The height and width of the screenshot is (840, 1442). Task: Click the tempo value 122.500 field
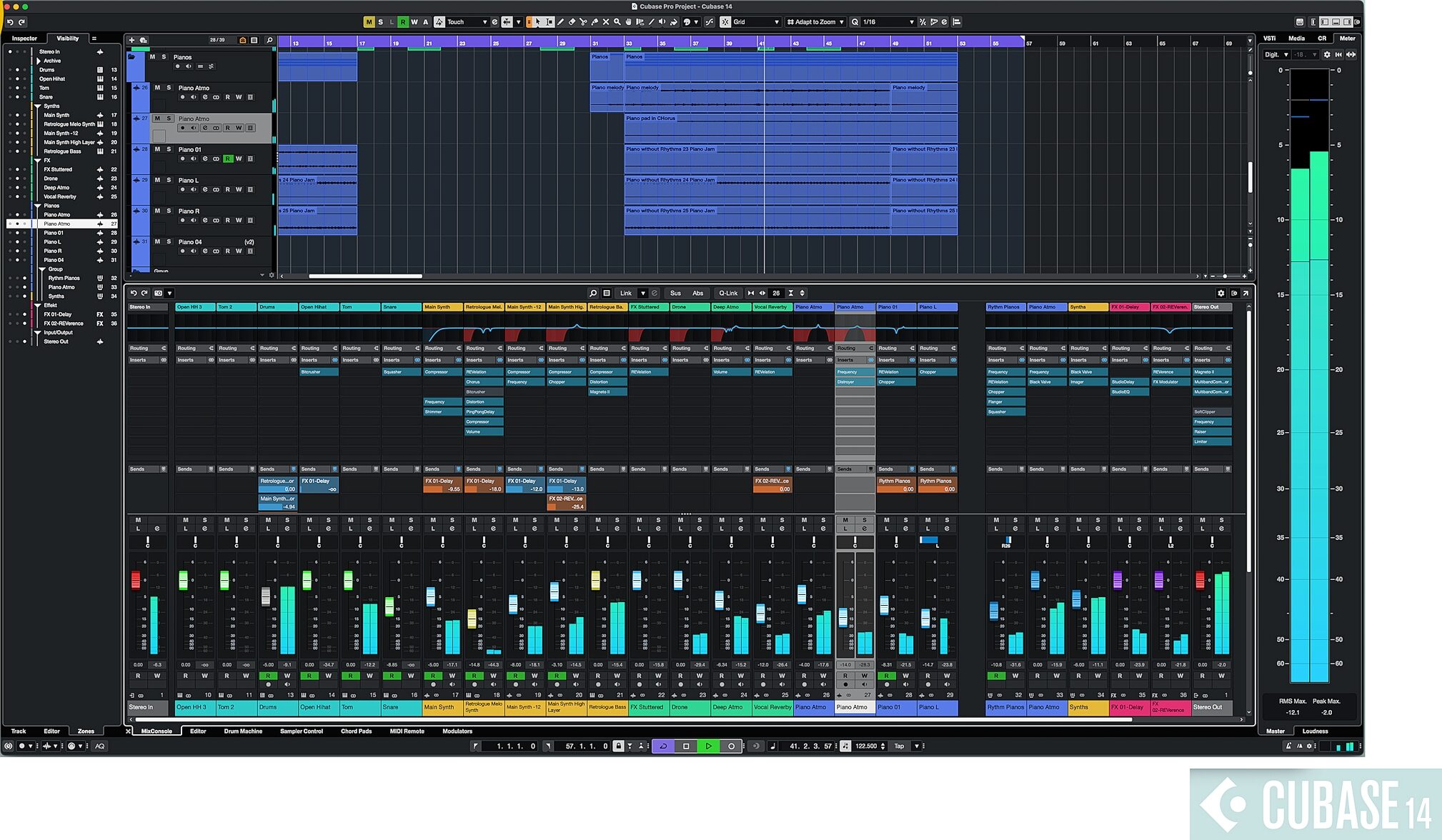865,746
